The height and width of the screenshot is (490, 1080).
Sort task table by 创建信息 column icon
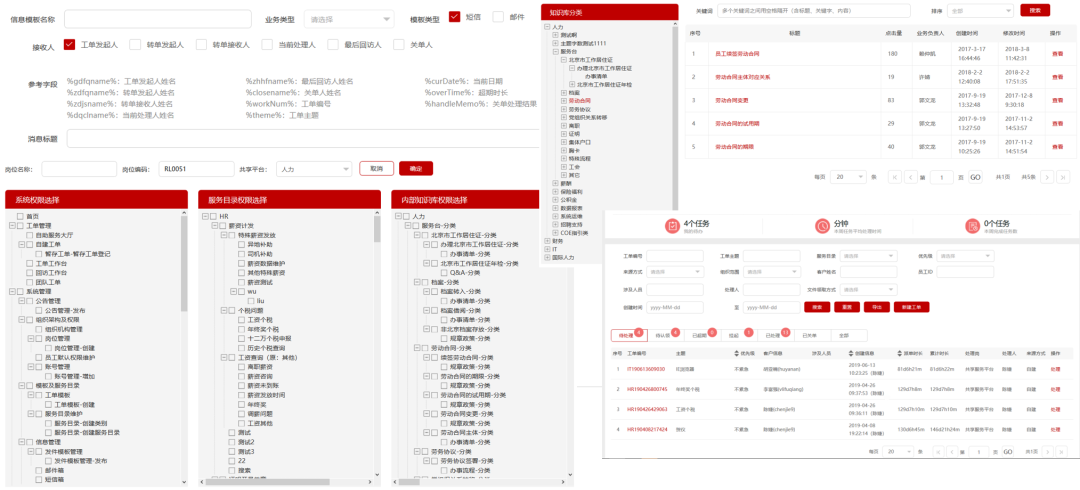(x=849, y=353)
